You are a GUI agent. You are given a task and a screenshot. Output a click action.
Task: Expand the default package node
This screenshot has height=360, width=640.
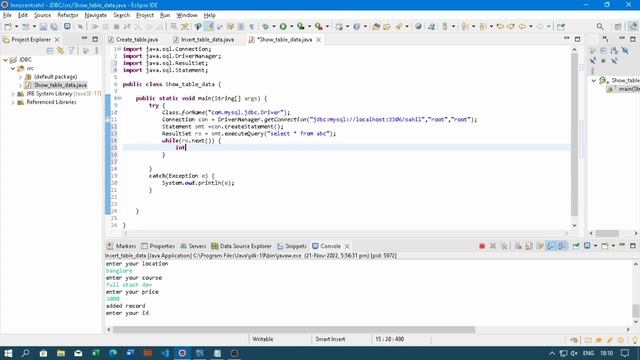pos(20,77)
